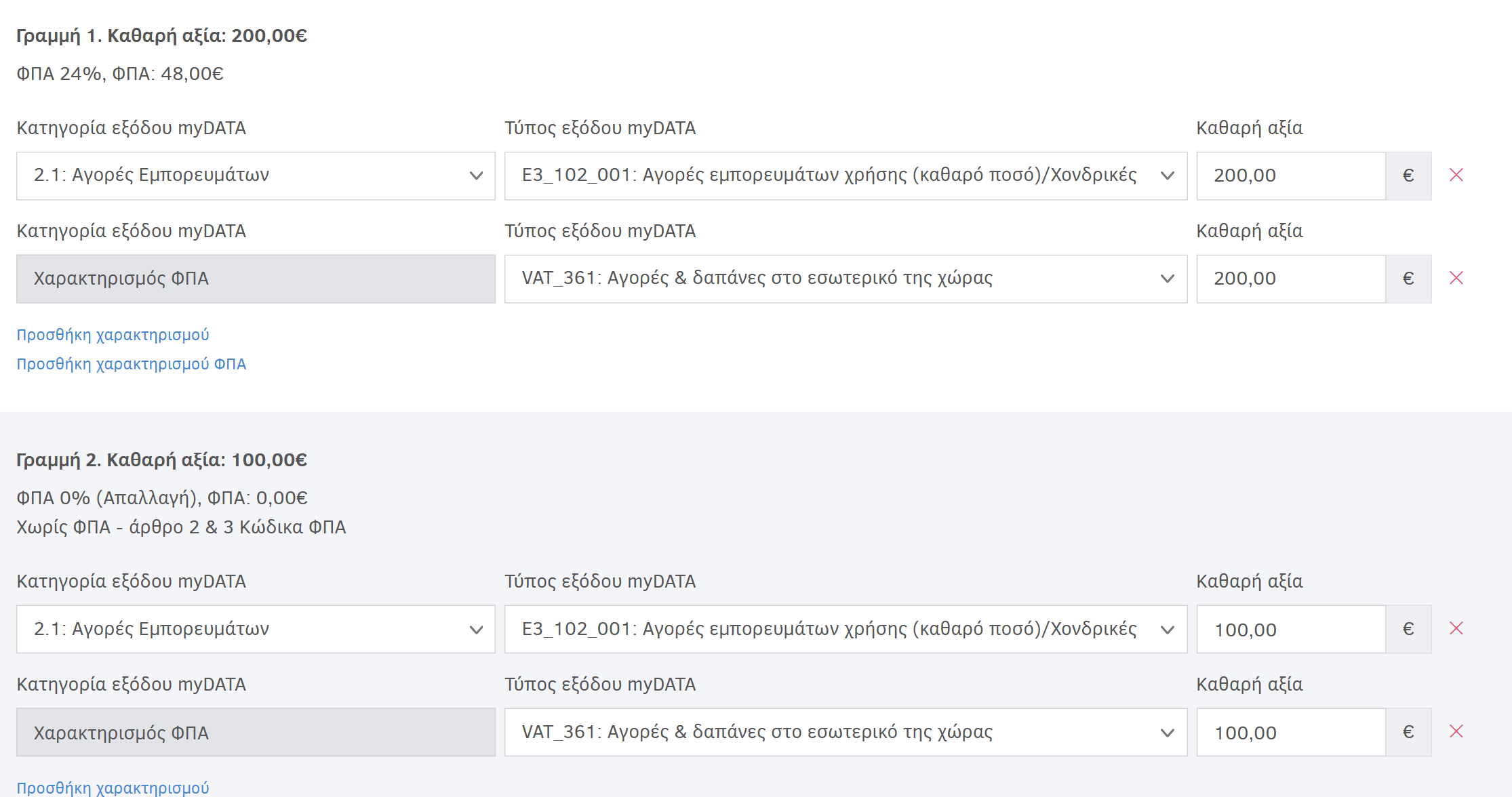Expand VAT_361 type dropdown in Γραμμή 1
This screenshot has width=1512, height=797.
click(x=845, y=279)
